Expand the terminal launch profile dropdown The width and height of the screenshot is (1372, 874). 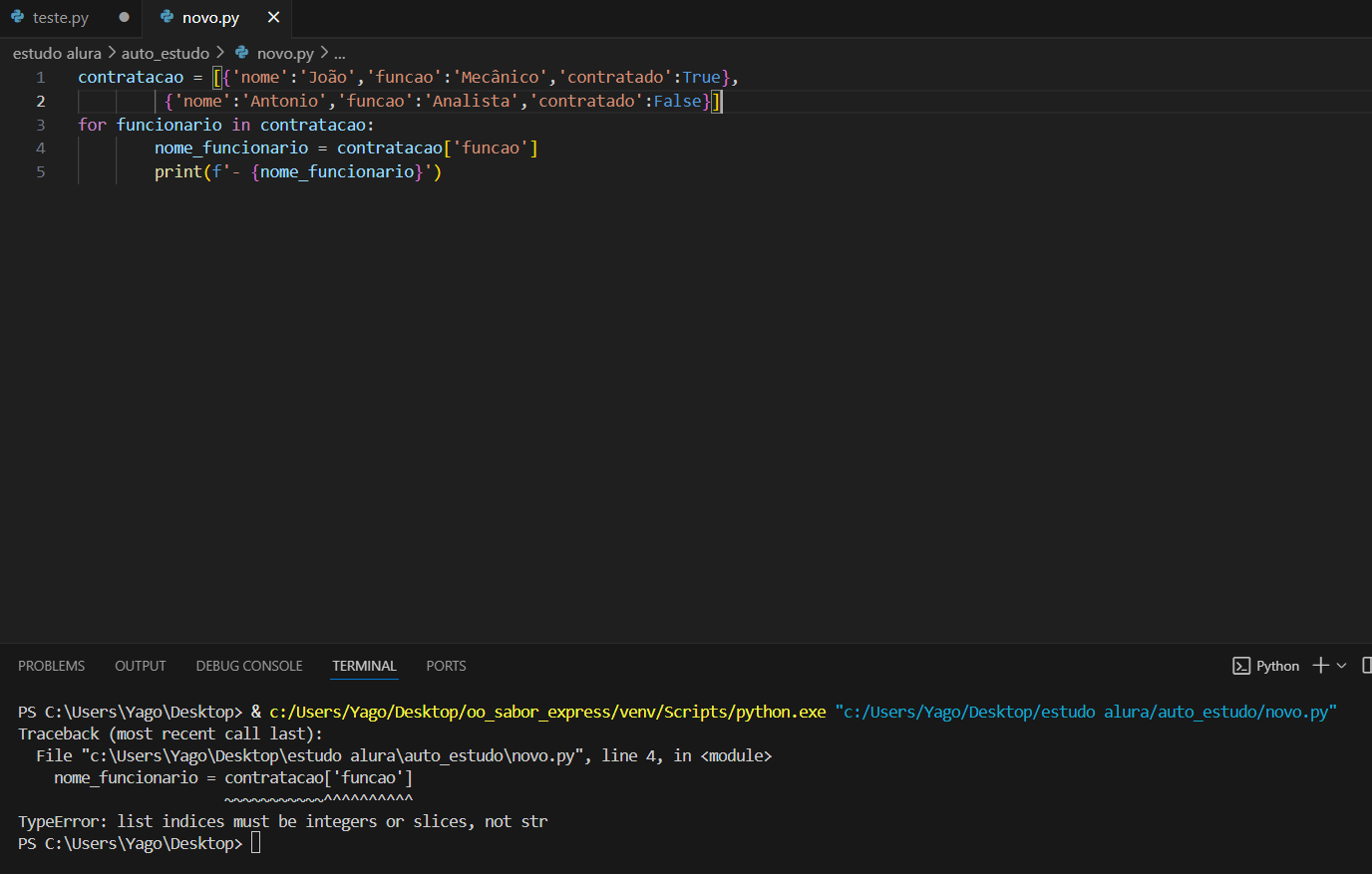1341,666
